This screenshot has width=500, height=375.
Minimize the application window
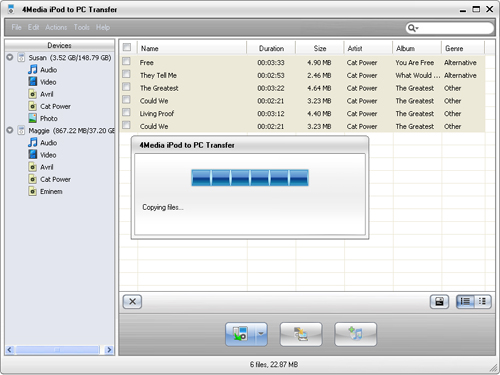pyautogui.click(x=463, y=10)
